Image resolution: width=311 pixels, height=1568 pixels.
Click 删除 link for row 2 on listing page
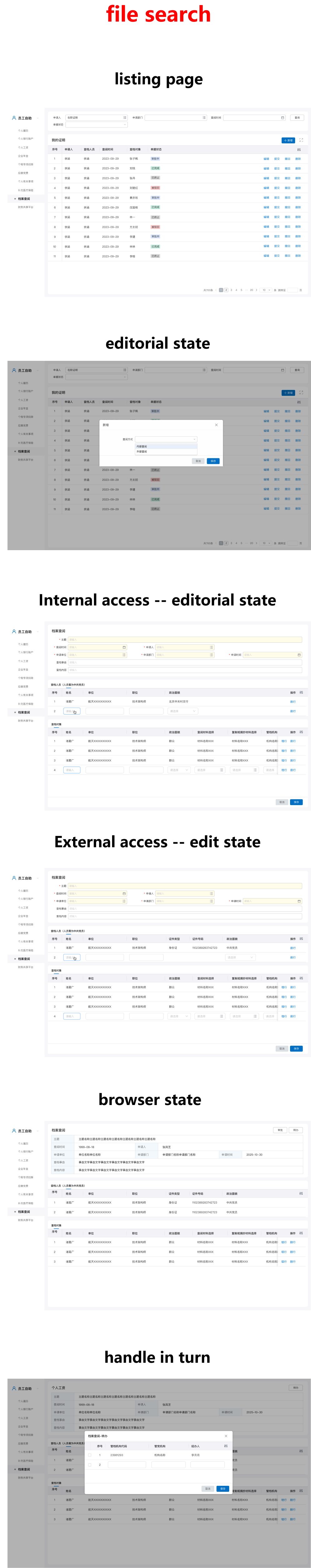pos(298,169)
